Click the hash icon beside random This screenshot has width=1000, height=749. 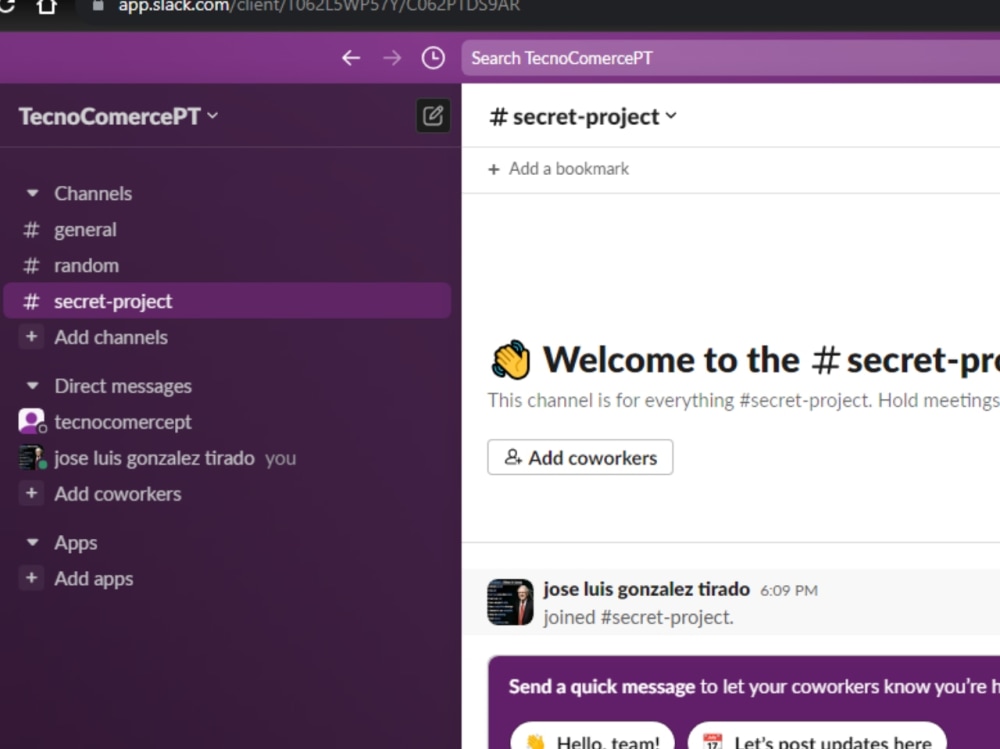31,265
